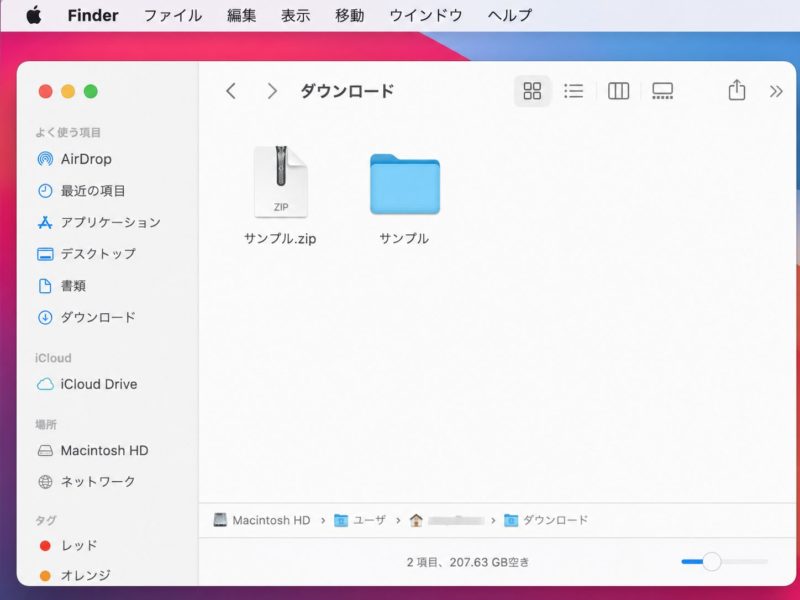
Task: Click Macintosh HD in the path bar
Action: coord(262,520)
